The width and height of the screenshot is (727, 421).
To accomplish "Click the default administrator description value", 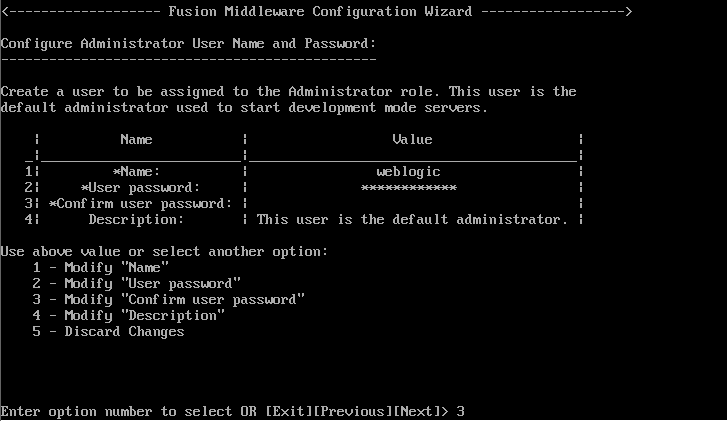I will coord(412,219).
